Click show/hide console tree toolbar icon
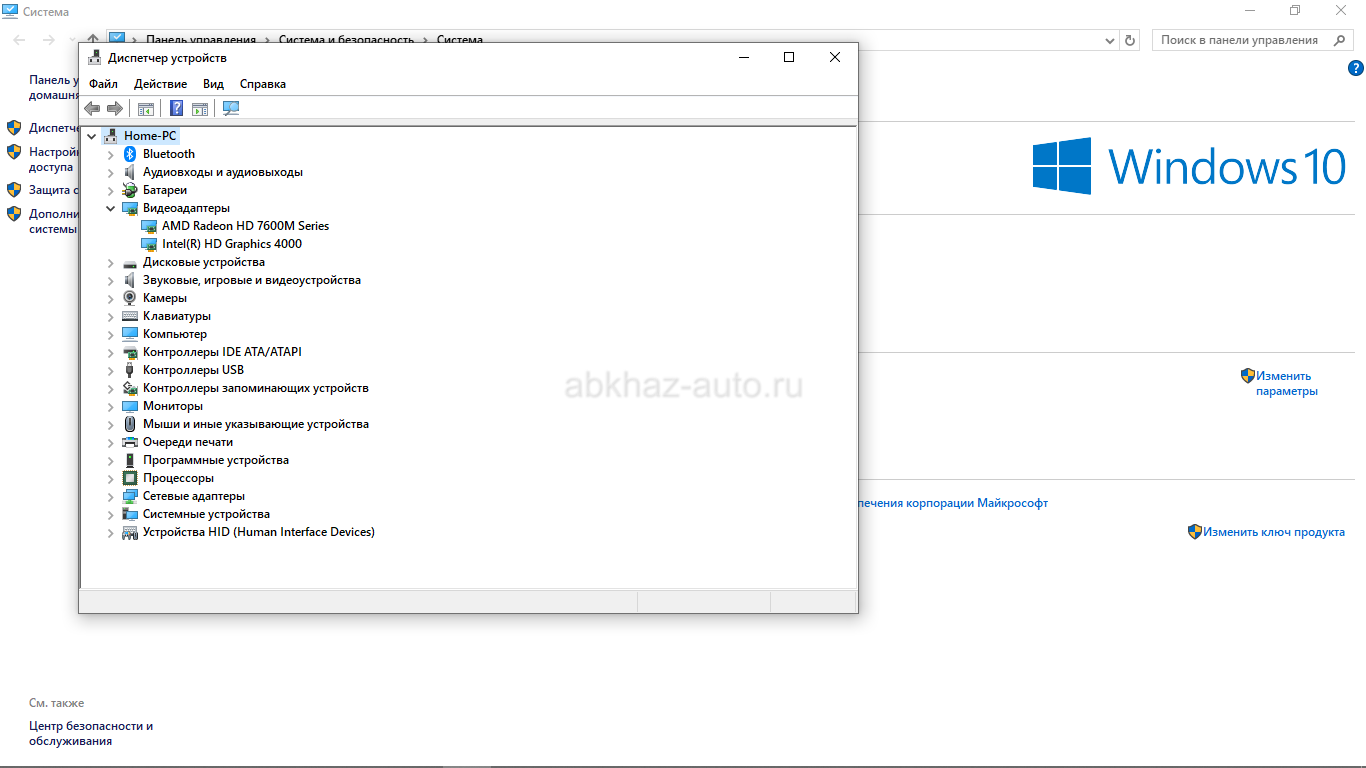Screen dimensions: 1366x768 pos(146,108)
